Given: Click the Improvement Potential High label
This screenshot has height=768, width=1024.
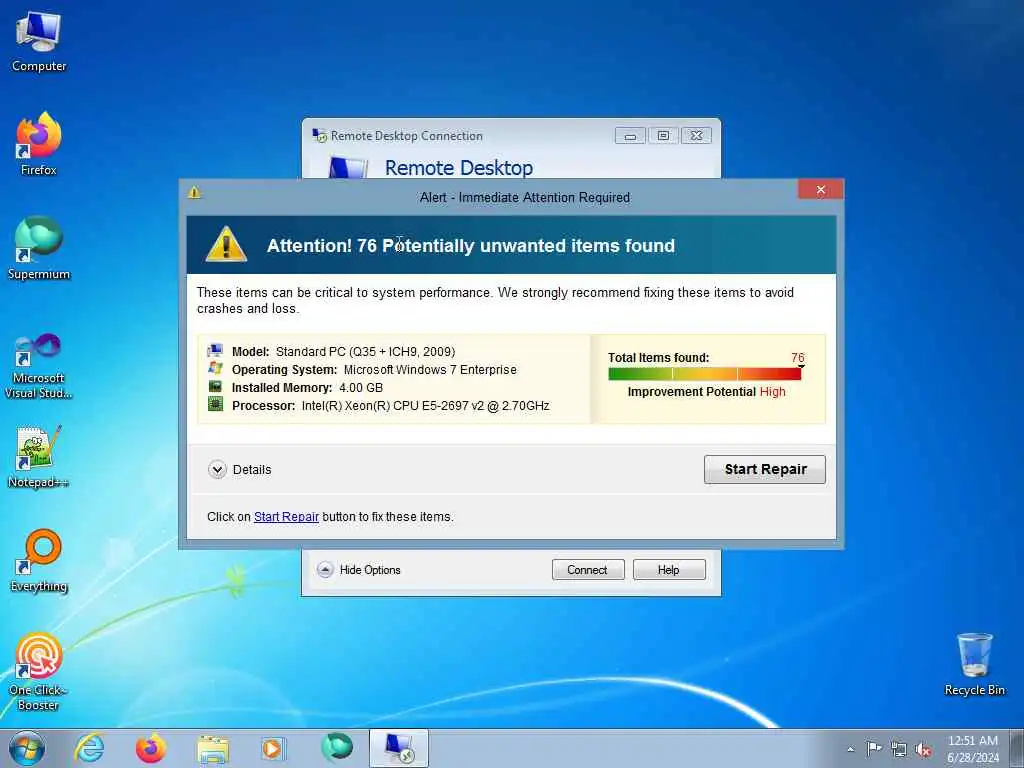Looking at the screenshot, I should tap(706, 392).
